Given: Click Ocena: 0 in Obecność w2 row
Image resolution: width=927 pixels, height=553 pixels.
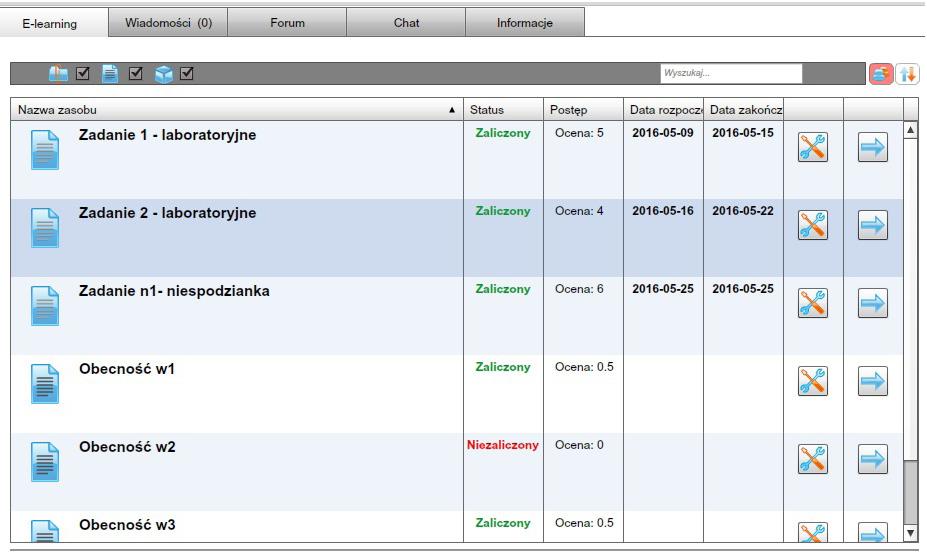Looking at the screenshot, I should point(579,445).
